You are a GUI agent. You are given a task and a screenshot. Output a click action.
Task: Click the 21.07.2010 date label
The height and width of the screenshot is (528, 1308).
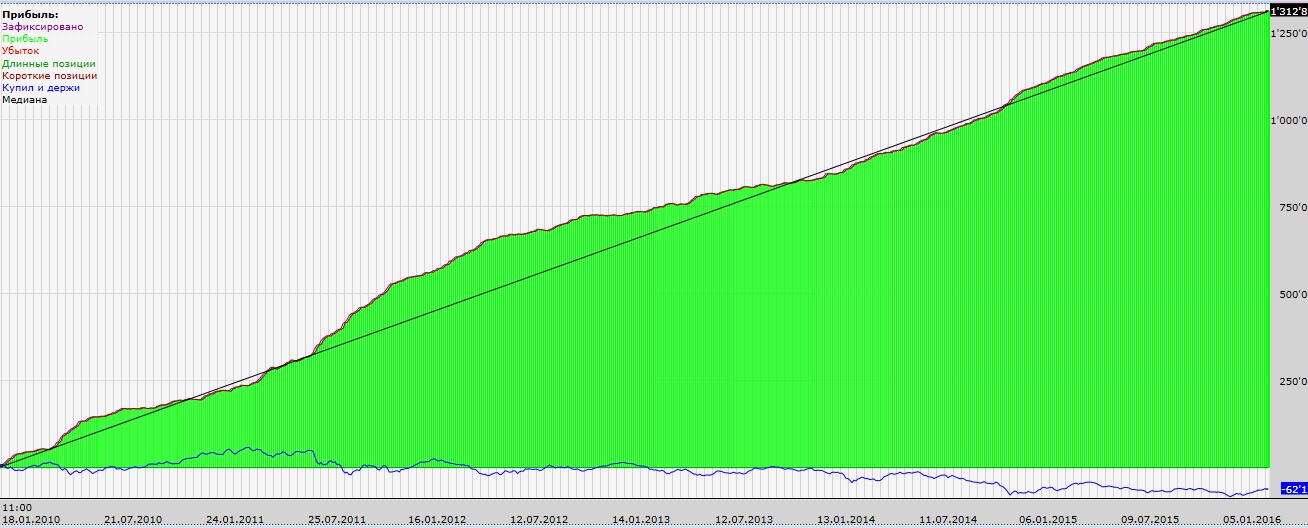[133, 520]
